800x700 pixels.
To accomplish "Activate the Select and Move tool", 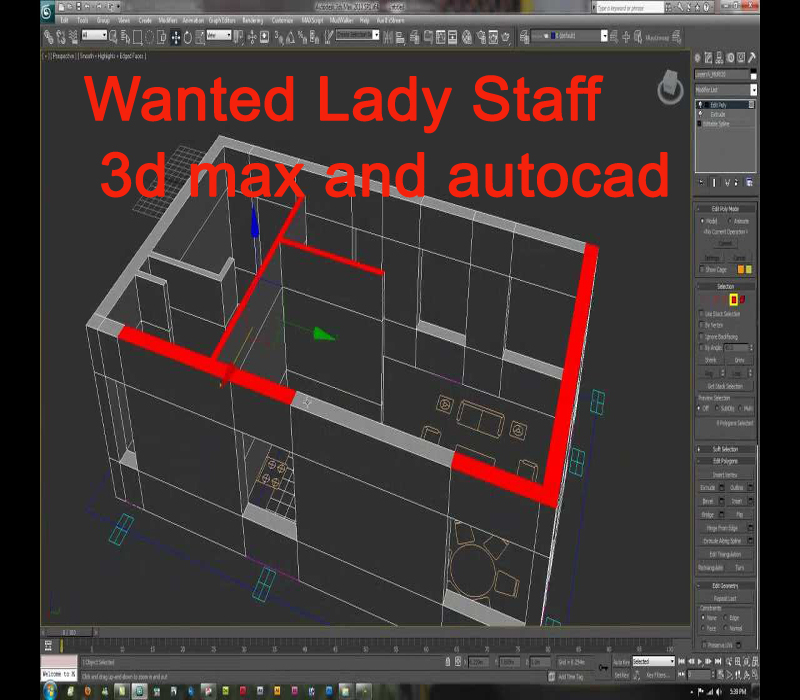I will click(176, 37).
